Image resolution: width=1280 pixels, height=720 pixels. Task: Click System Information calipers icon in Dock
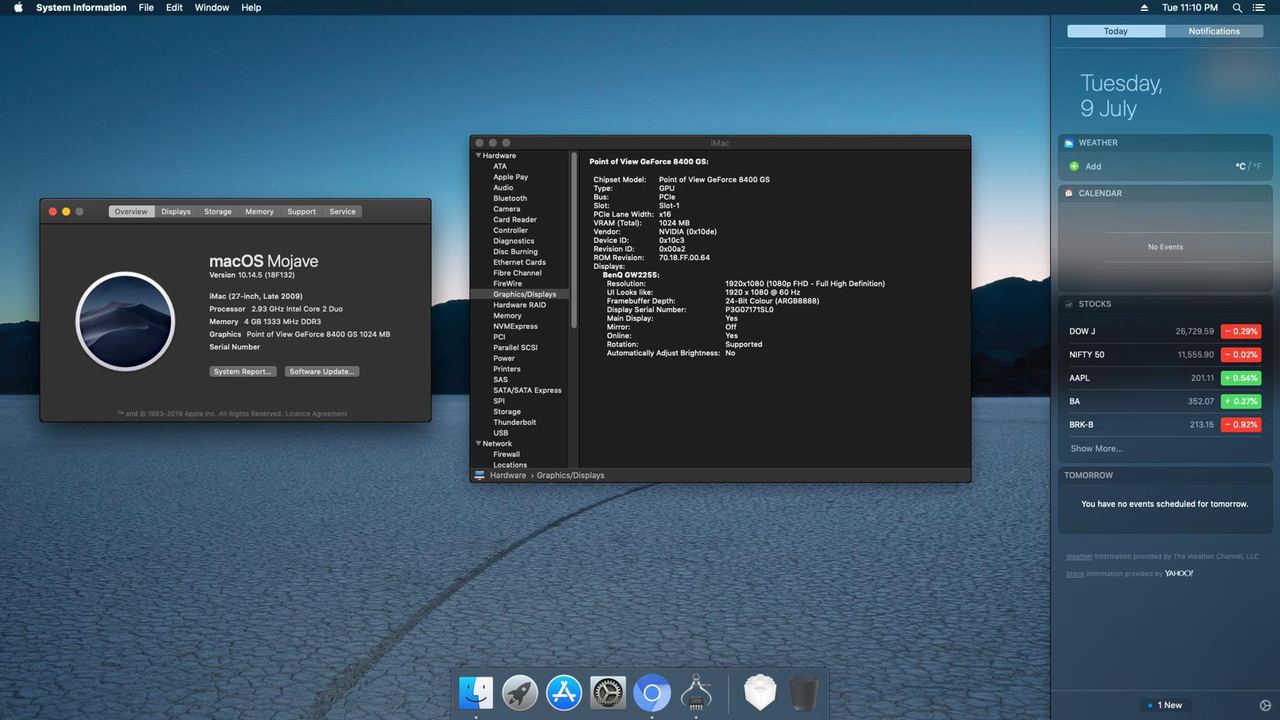point(696,692)
